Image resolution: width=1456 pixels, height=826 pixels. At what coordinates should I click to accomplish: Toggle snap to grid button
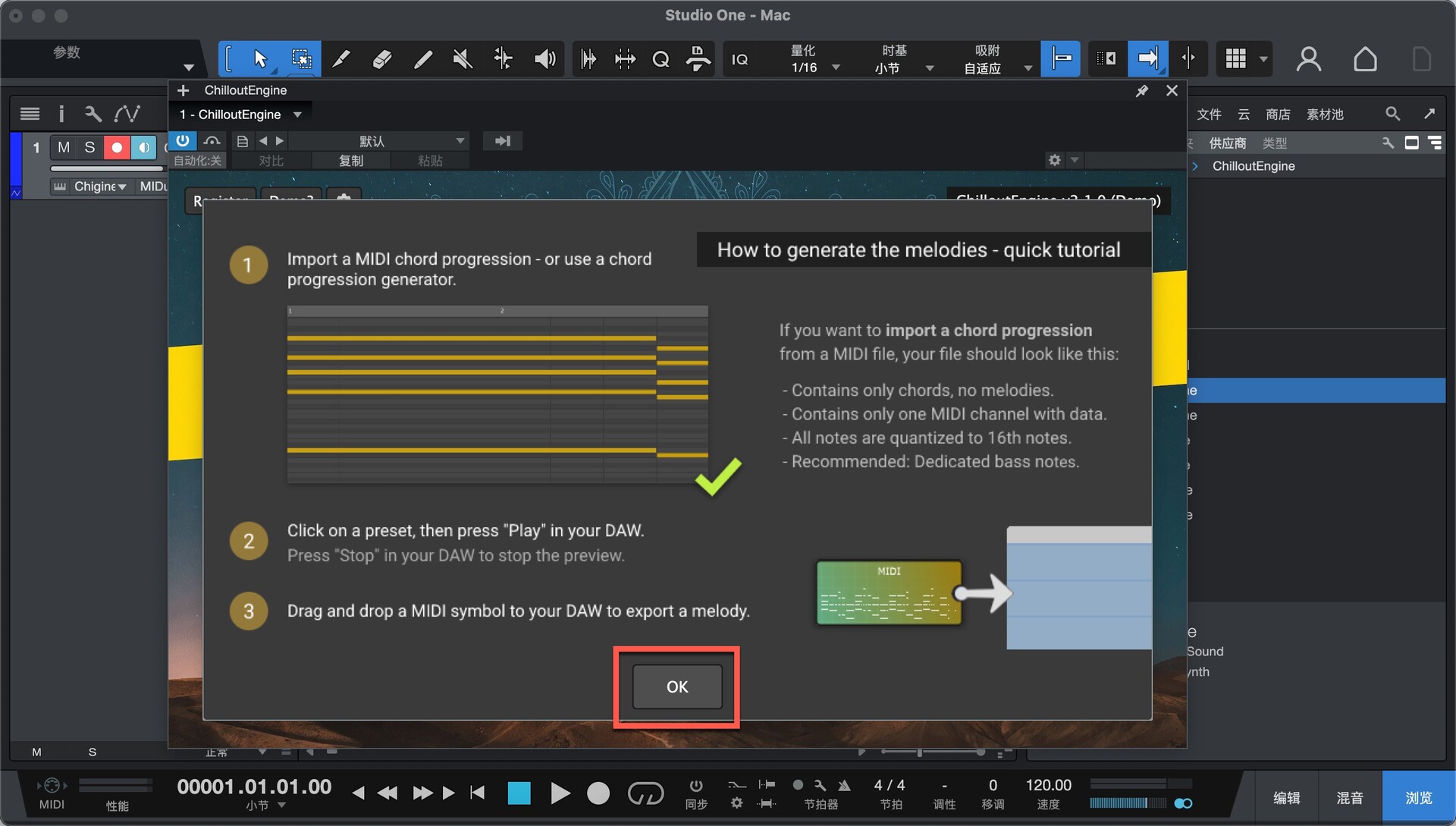1060,58
